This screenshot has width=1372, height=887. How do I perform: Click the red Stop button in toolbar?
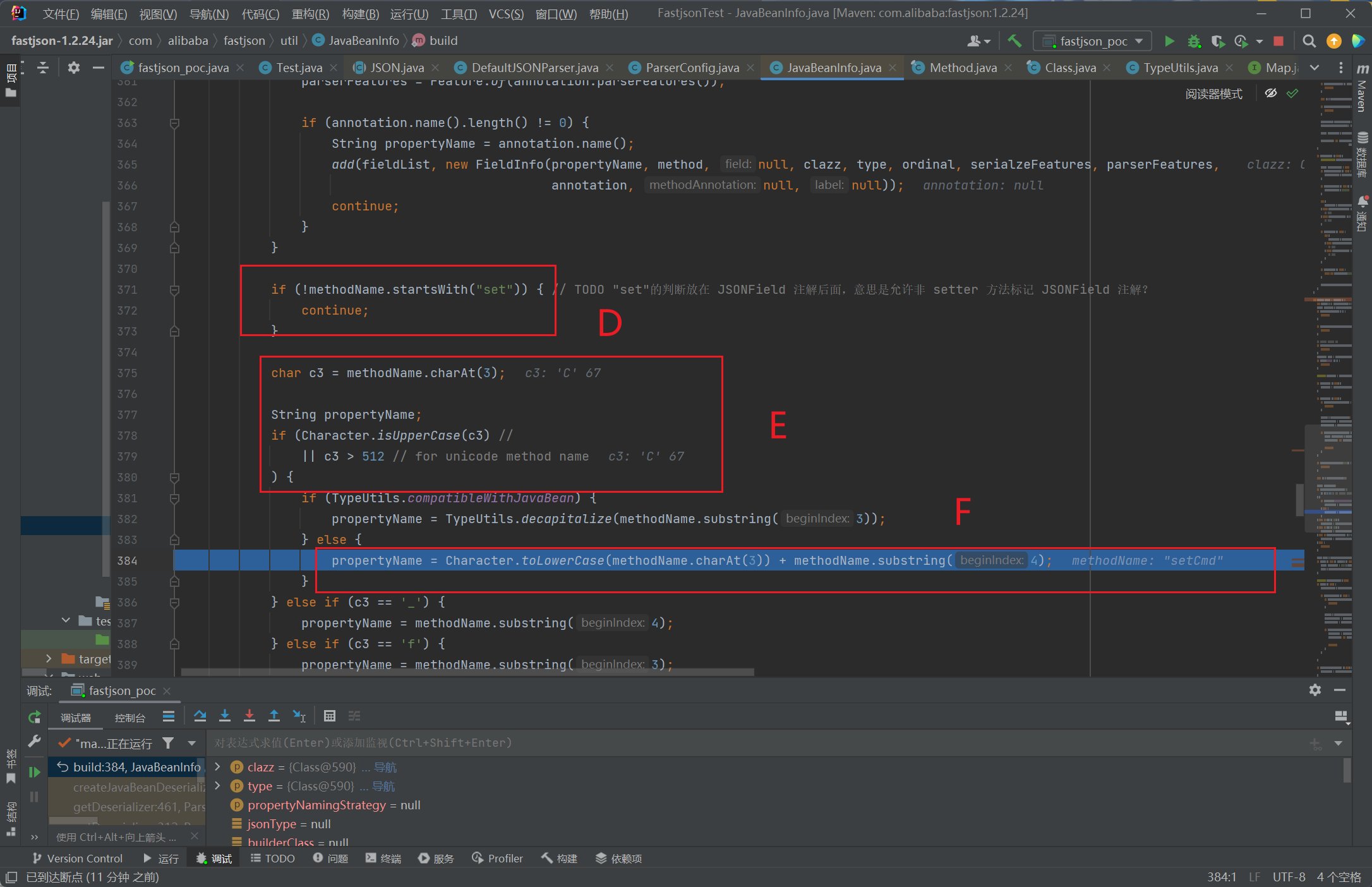click(1279, 41)
